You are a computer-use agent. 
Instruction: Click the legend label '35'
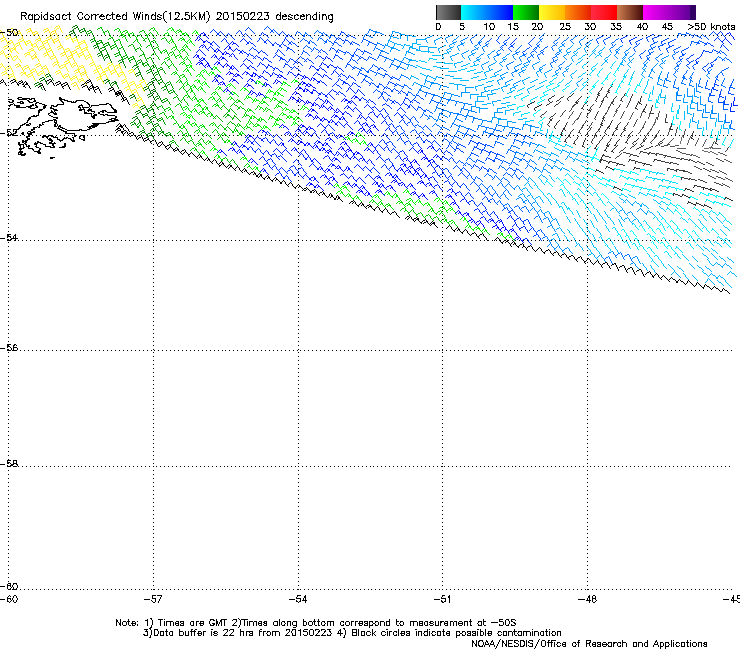pos(616,27)
